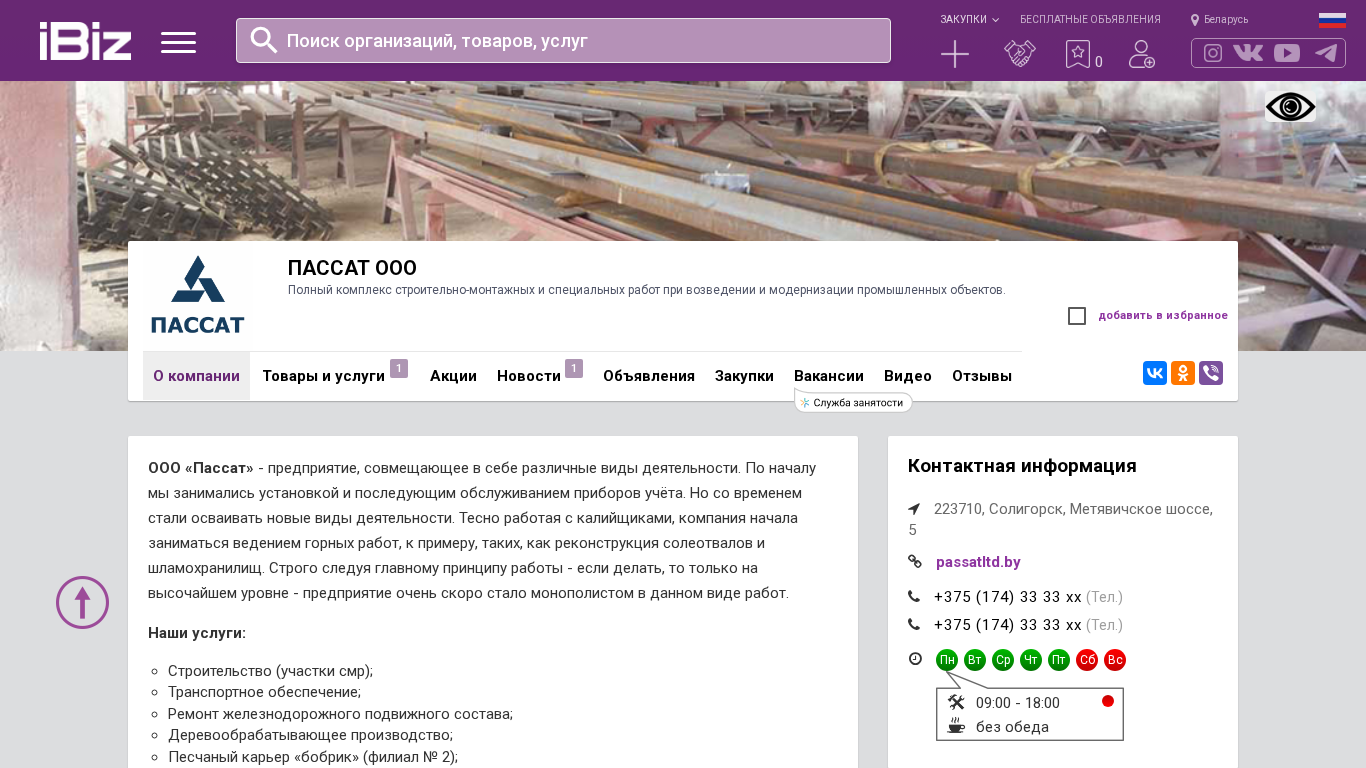Open the VK icon in header
1366x768 pixels.
point(1248,53)
